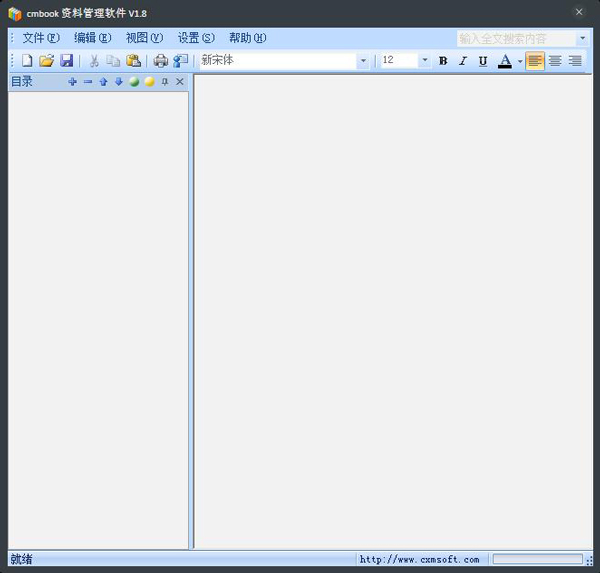Click the 就绪 status text
600x573 pixels.
tap(21, 559)
